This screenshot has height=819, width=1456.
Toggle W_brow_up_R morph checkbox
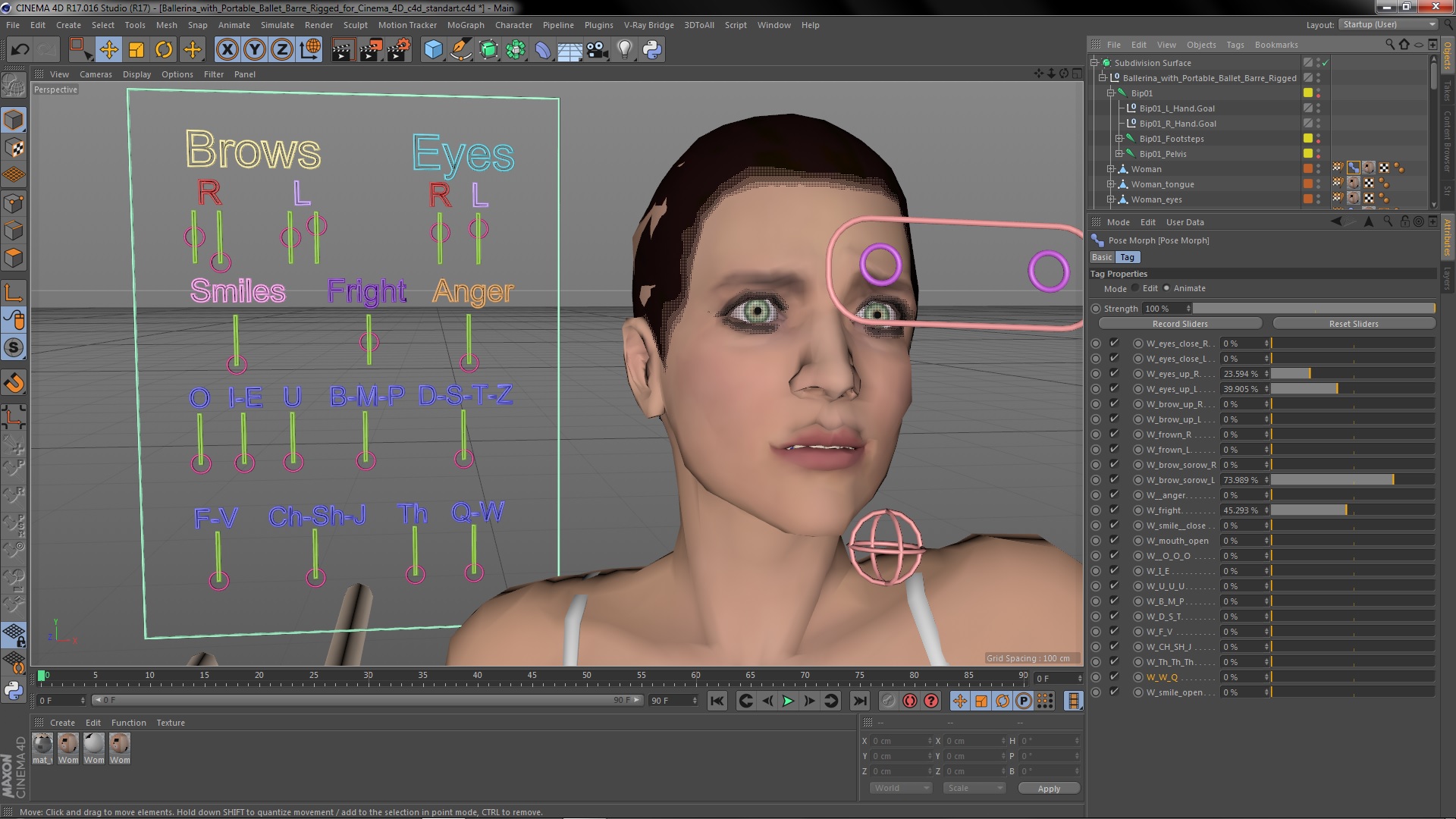point(1114,403)
